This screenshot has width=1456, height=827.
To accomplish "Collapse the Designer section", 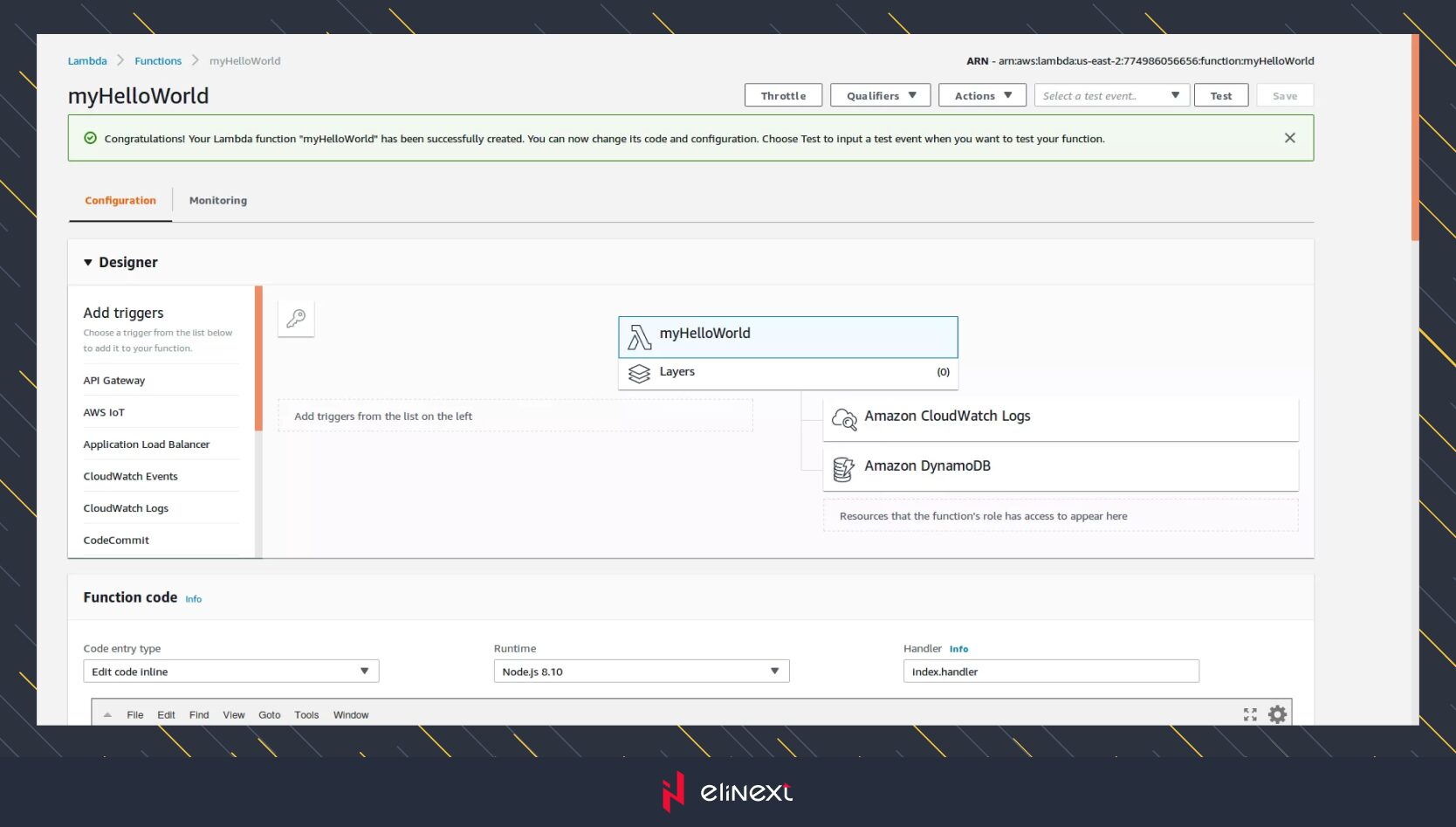I will [88, 263].
